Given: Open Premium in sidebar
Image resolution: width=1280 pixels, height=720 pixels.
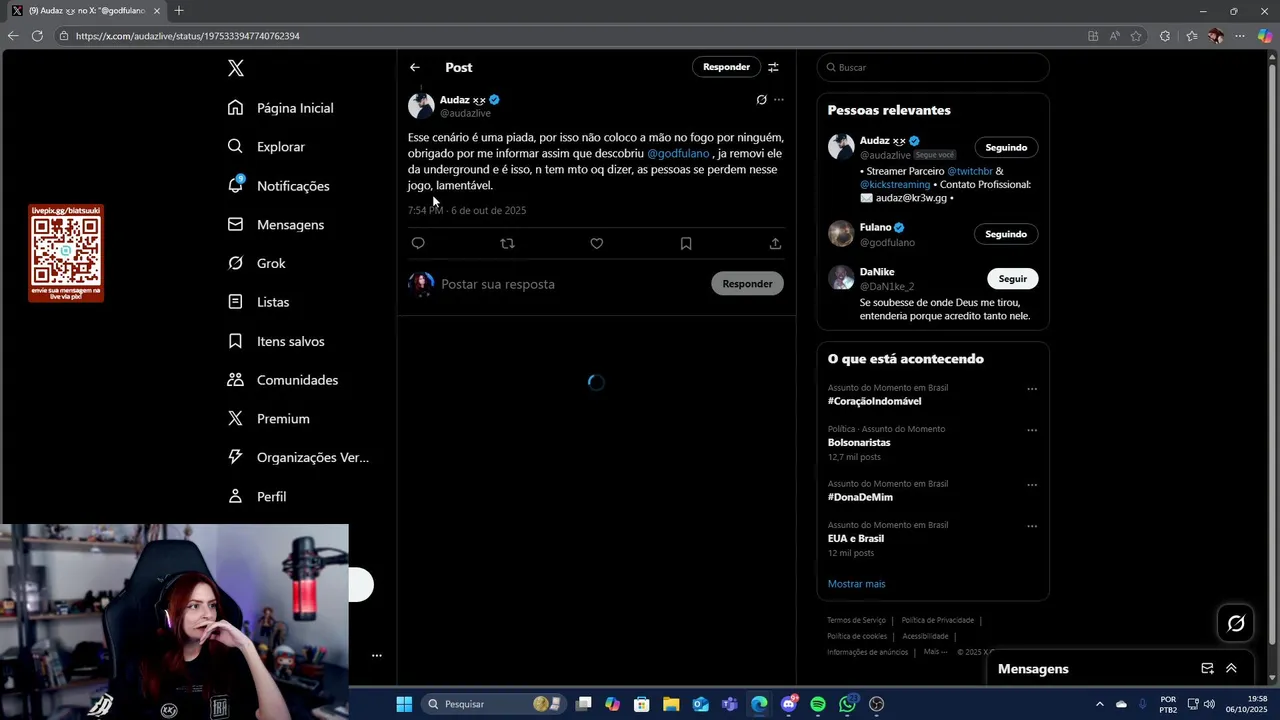Looking at the screenshot, I should [x=268, y=419].
